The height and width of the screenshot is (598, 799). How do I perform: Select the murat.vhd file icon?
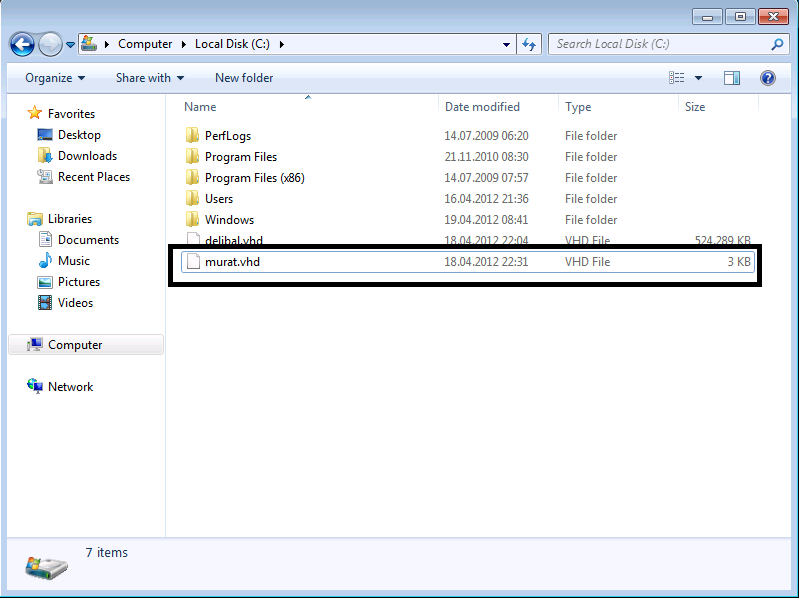point(193,262)
